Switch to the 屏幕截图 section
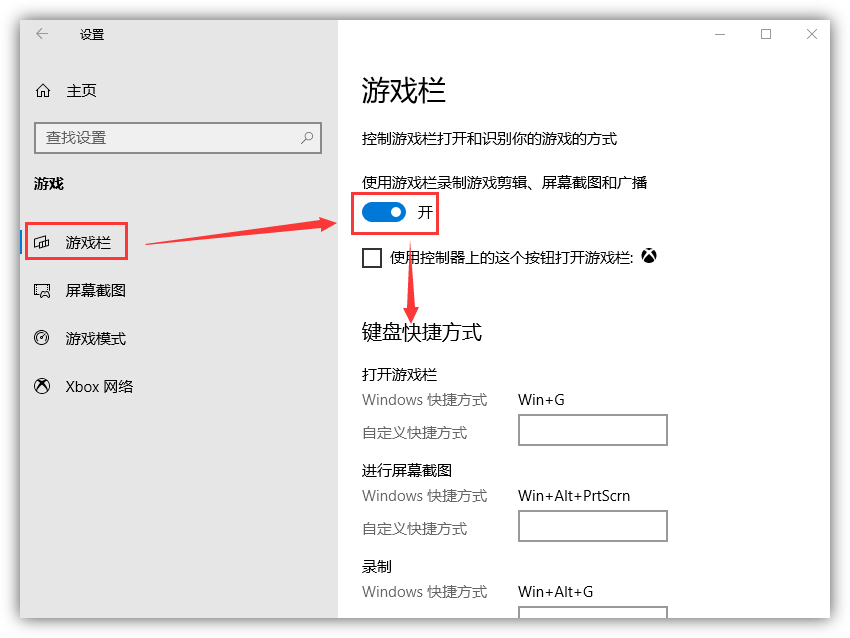850x638 pixels. pos(95,290)
